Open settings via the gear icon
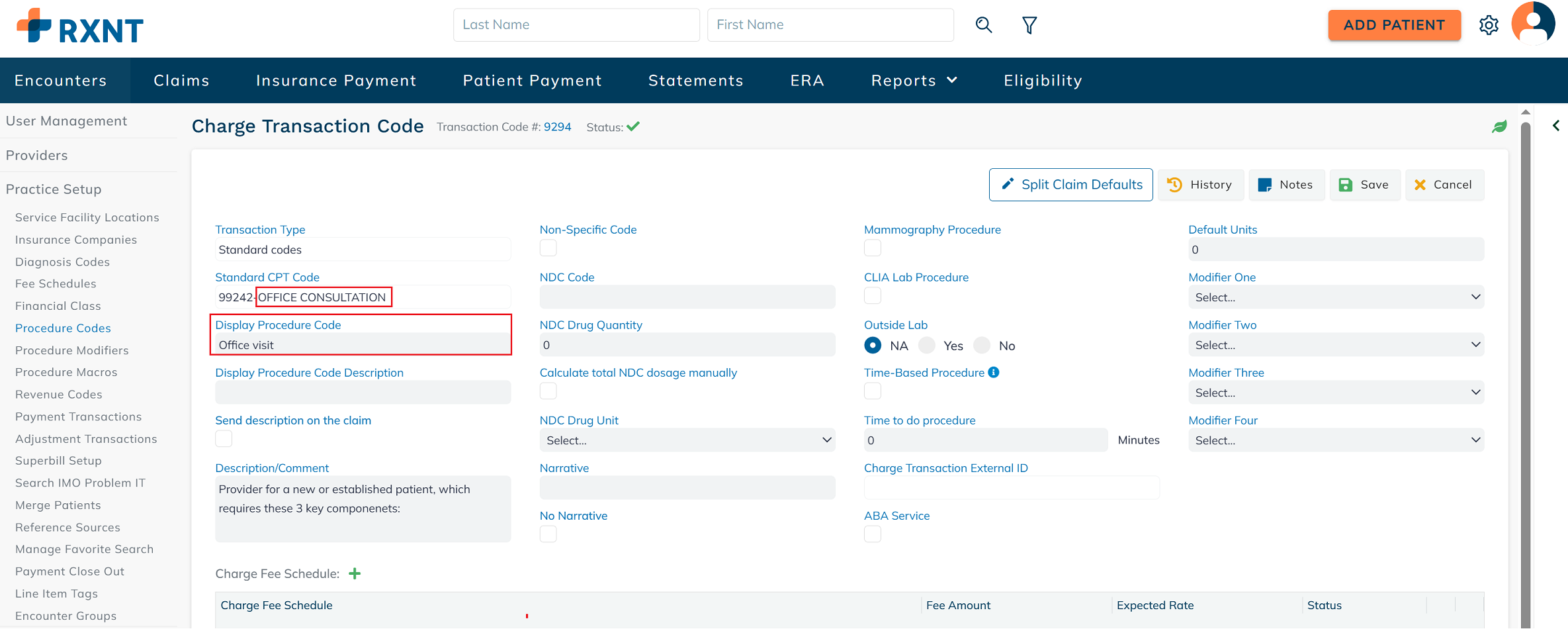Screen dimensions: 1568x629 pyautogui.click(x=1489, y=25)
